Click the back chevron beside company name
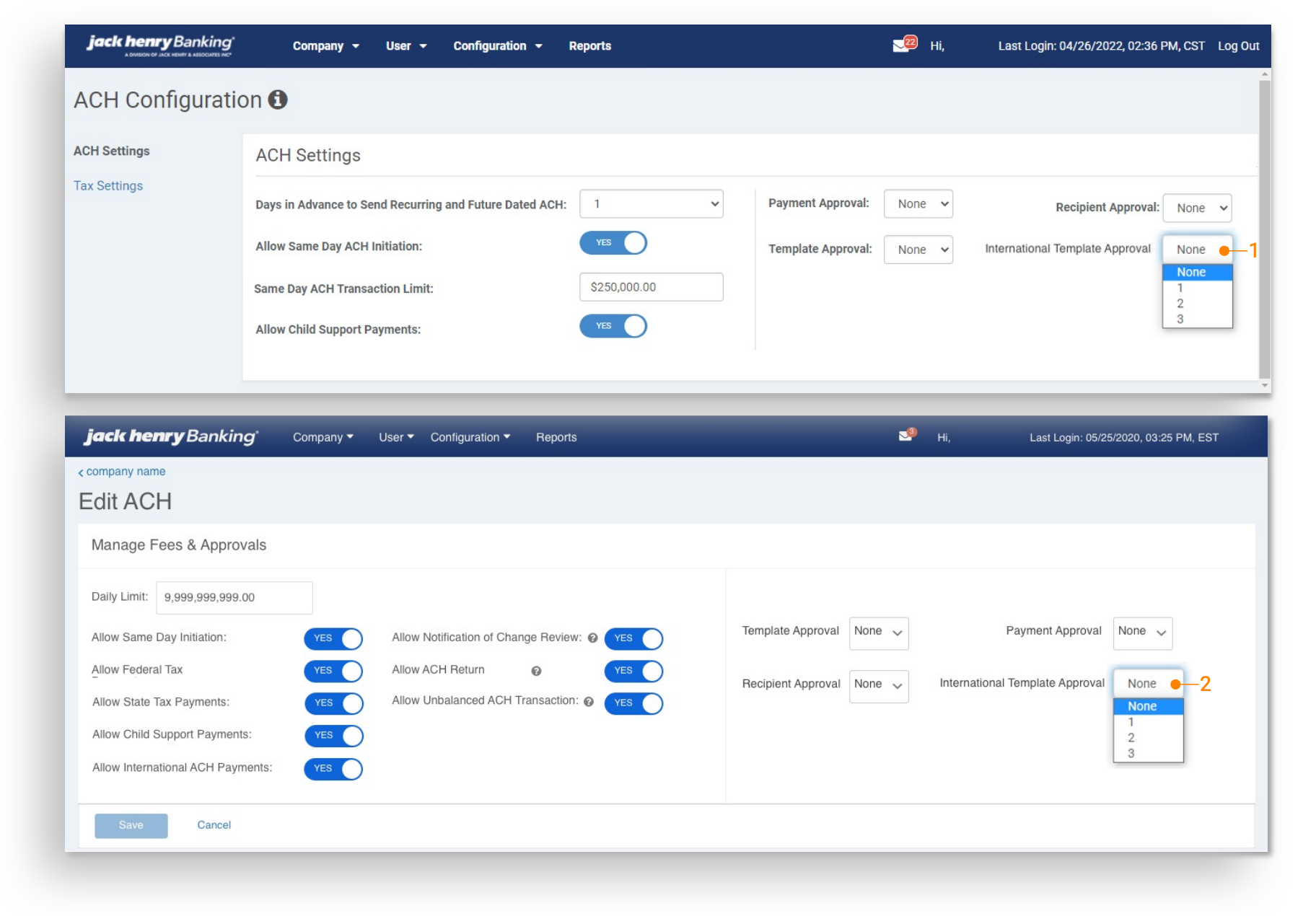The height and width of the screenshot is (916, 1316). (81, 472)
